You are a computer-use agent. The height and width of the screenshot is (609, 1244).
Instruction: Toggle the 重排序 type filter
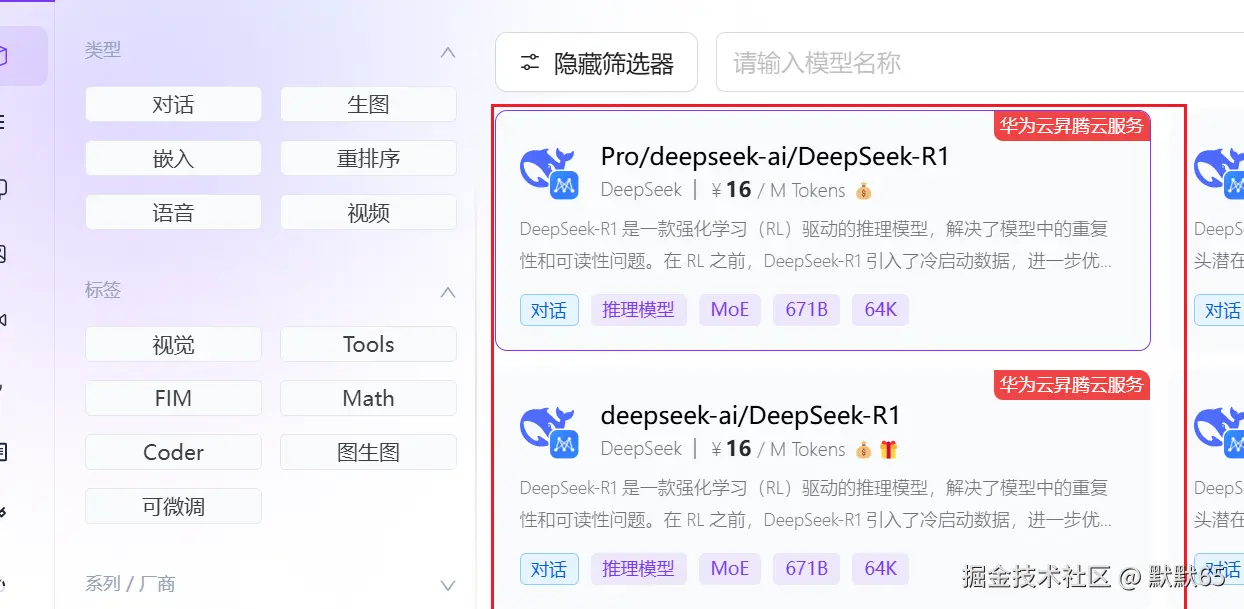368,158
